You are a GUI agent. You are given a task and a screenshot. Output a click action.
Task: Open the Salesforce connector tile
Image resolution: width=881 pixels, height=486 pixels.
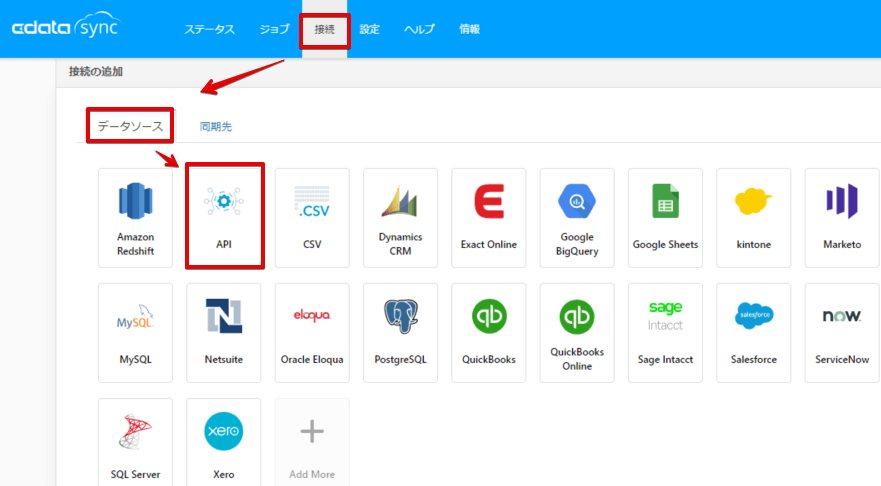[753, 333]
